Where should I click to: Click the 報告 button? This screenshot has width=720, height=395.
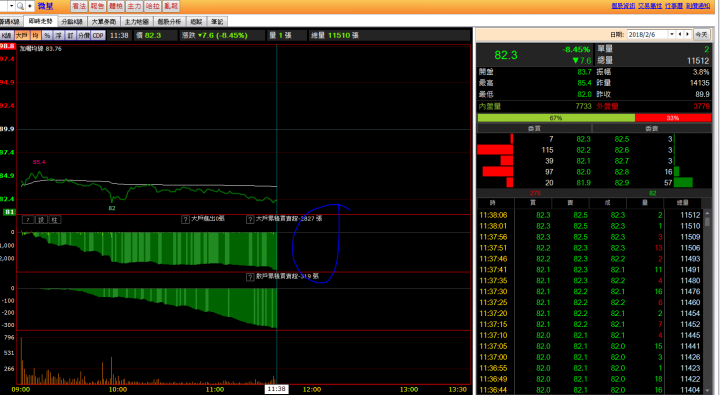[97, 6]
